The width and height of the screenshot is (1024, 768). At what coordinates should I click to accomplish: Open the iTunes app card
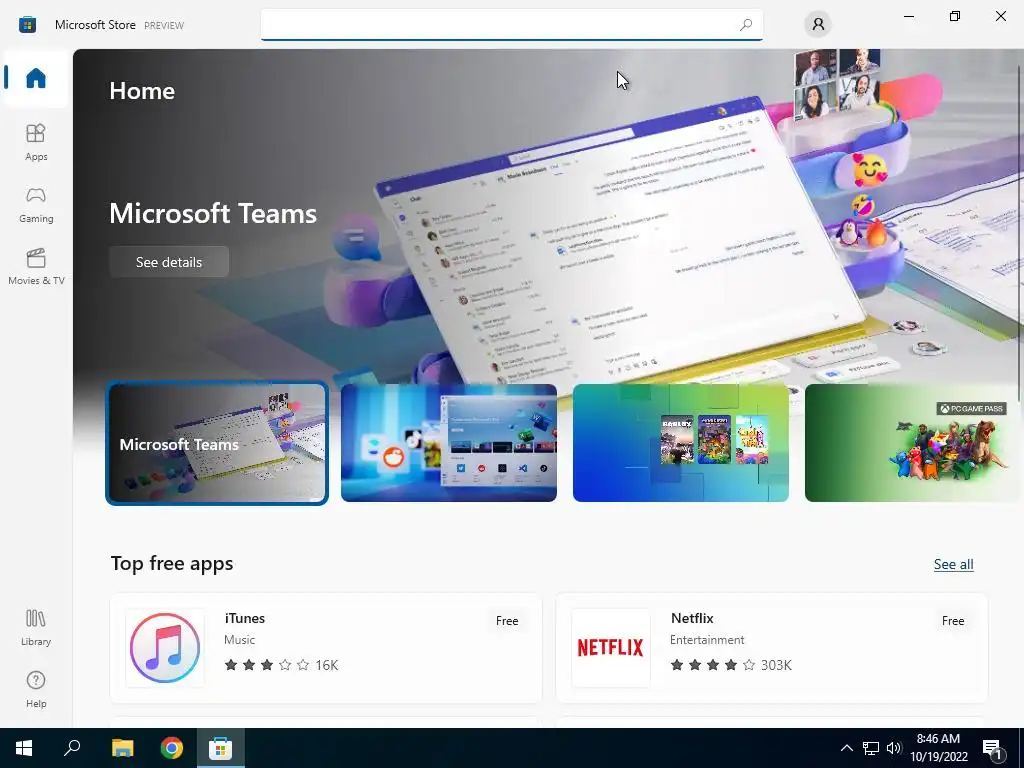tap(326, 648)
